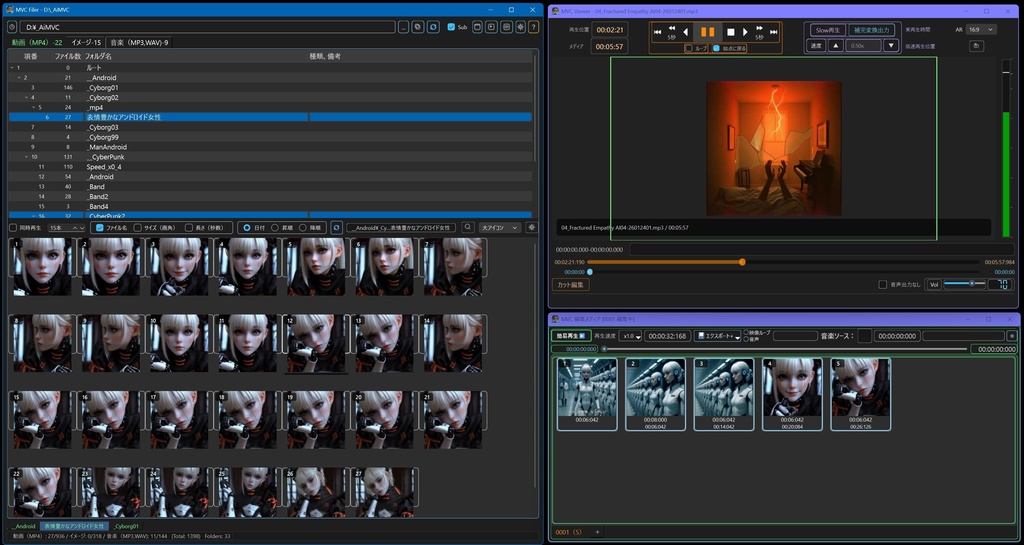
Task: Stop playback in MVC Viewer
Action: click(731, 32)
